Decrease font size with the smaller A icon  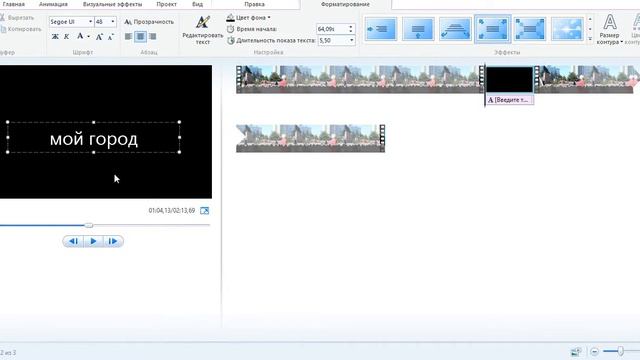(111, 37)
